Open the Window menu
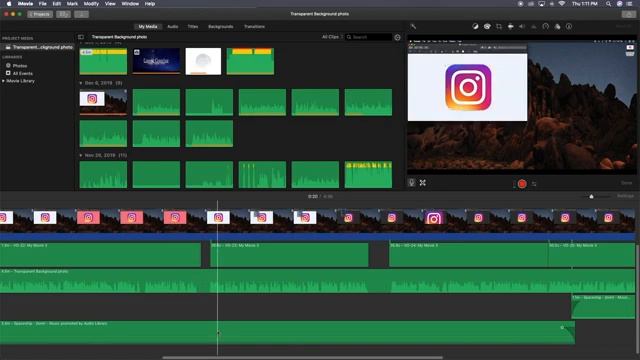The width and height of the screenshot is (640, 360). click(x=130, y=4)
